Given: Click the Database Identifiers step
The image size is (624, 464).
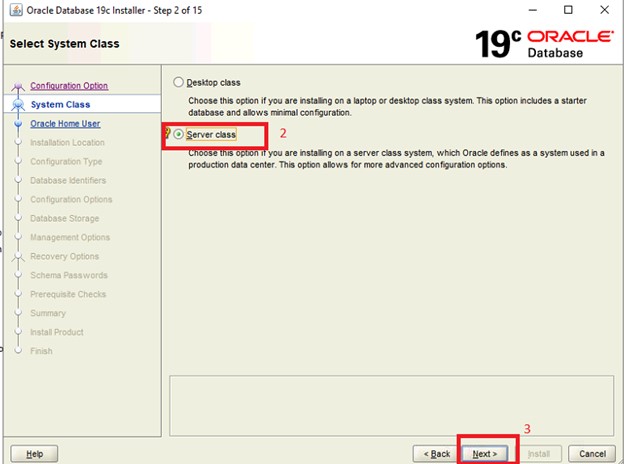Looking at the screenshot, I should coord(68,181).
